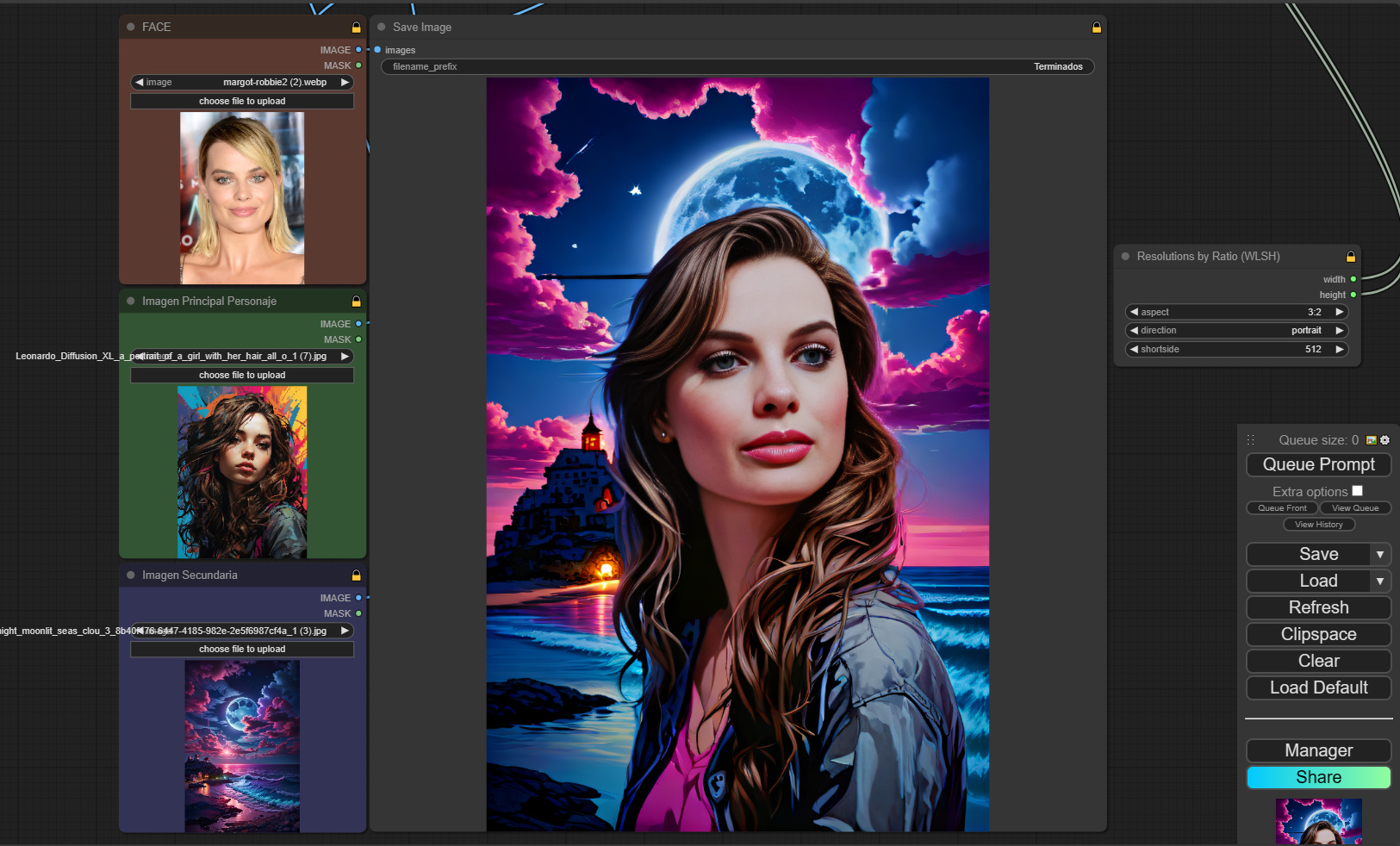
Task: Click MASK output port on Imagen Secundaria
Action: 358,613
